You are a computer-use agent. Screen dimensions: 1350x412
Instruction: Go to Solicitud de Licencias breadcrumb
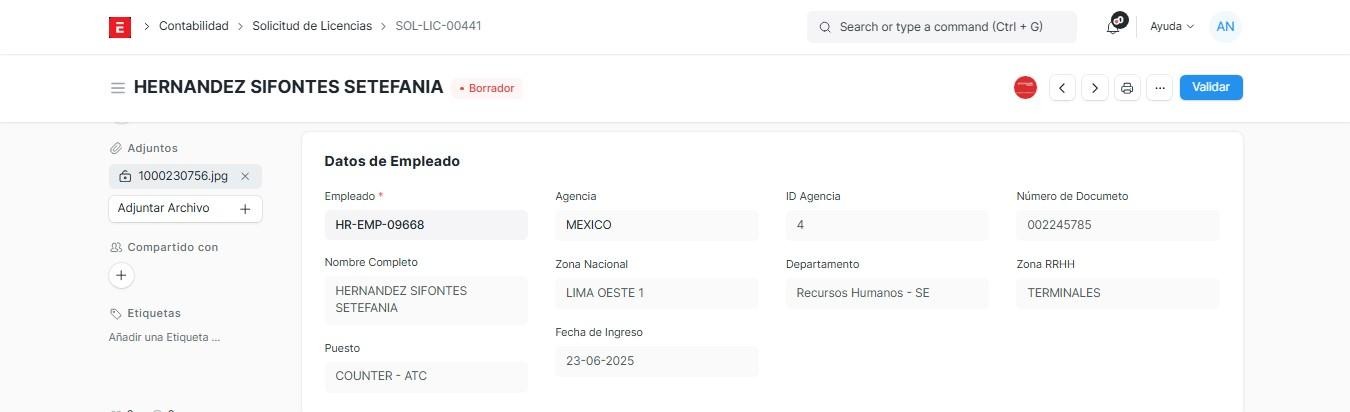pyautogui.click(x=312, y=26)
